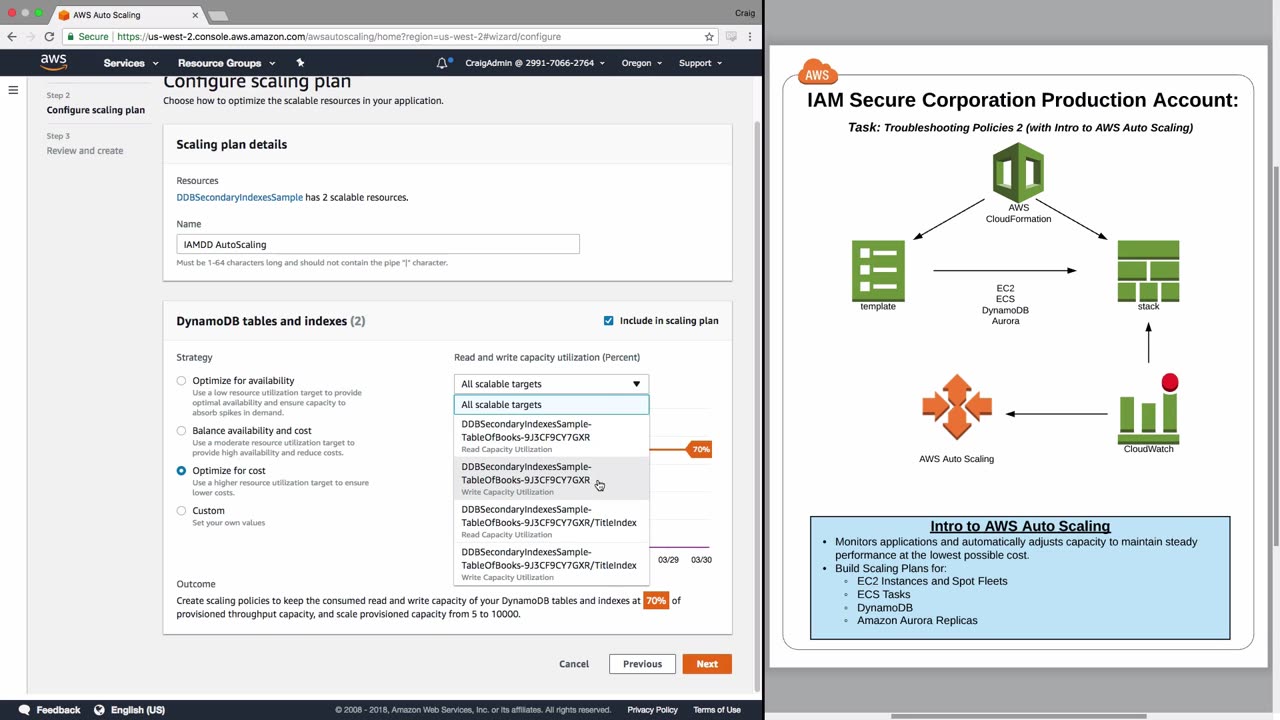Uncheck Include in scaling plan
This screenshot has height=720, width=1280.
click(x=608, y=321)
